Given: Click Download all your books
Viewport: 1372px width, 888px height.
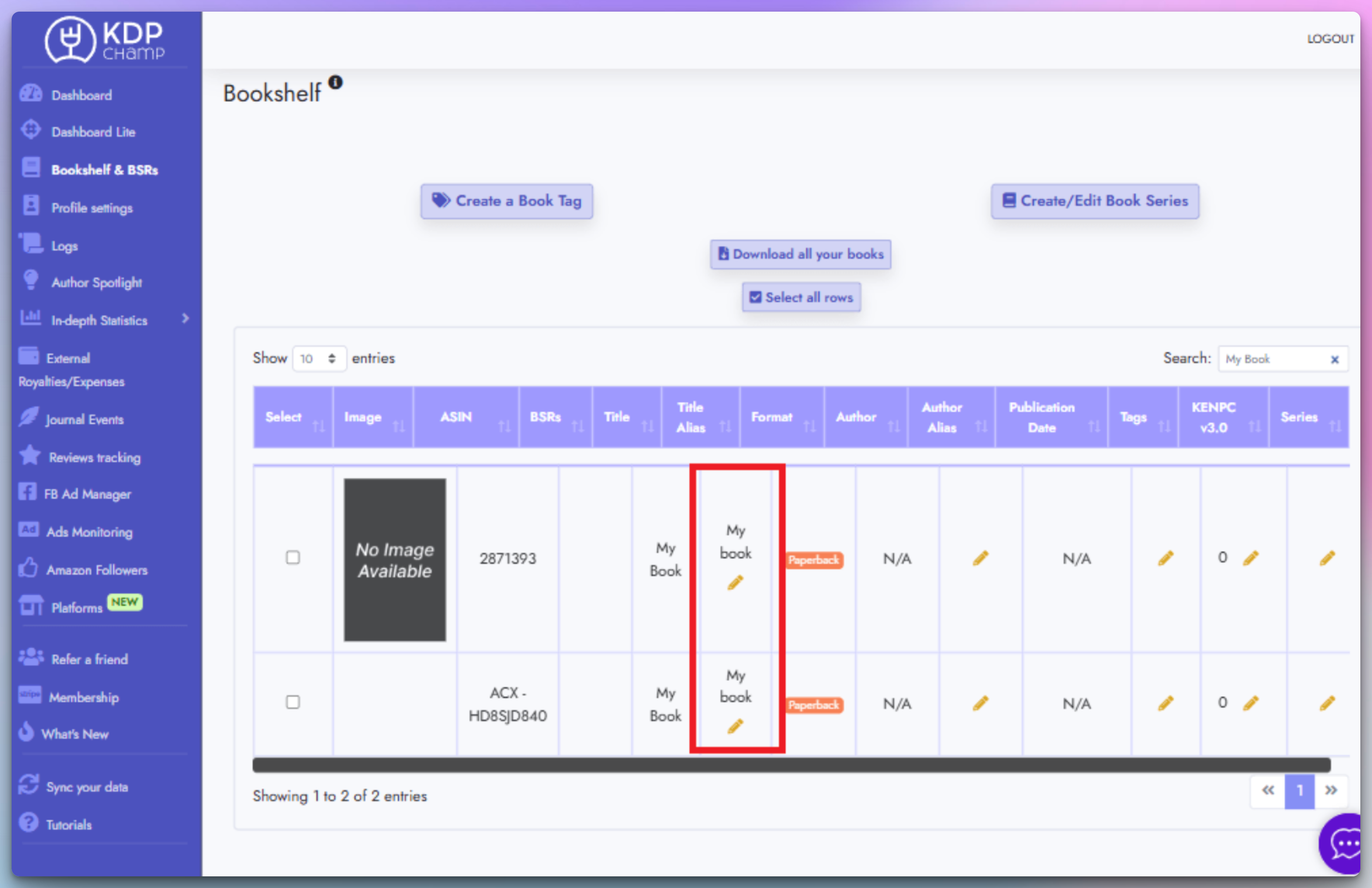Looking at the screenshot, I should tap(801, 254).
